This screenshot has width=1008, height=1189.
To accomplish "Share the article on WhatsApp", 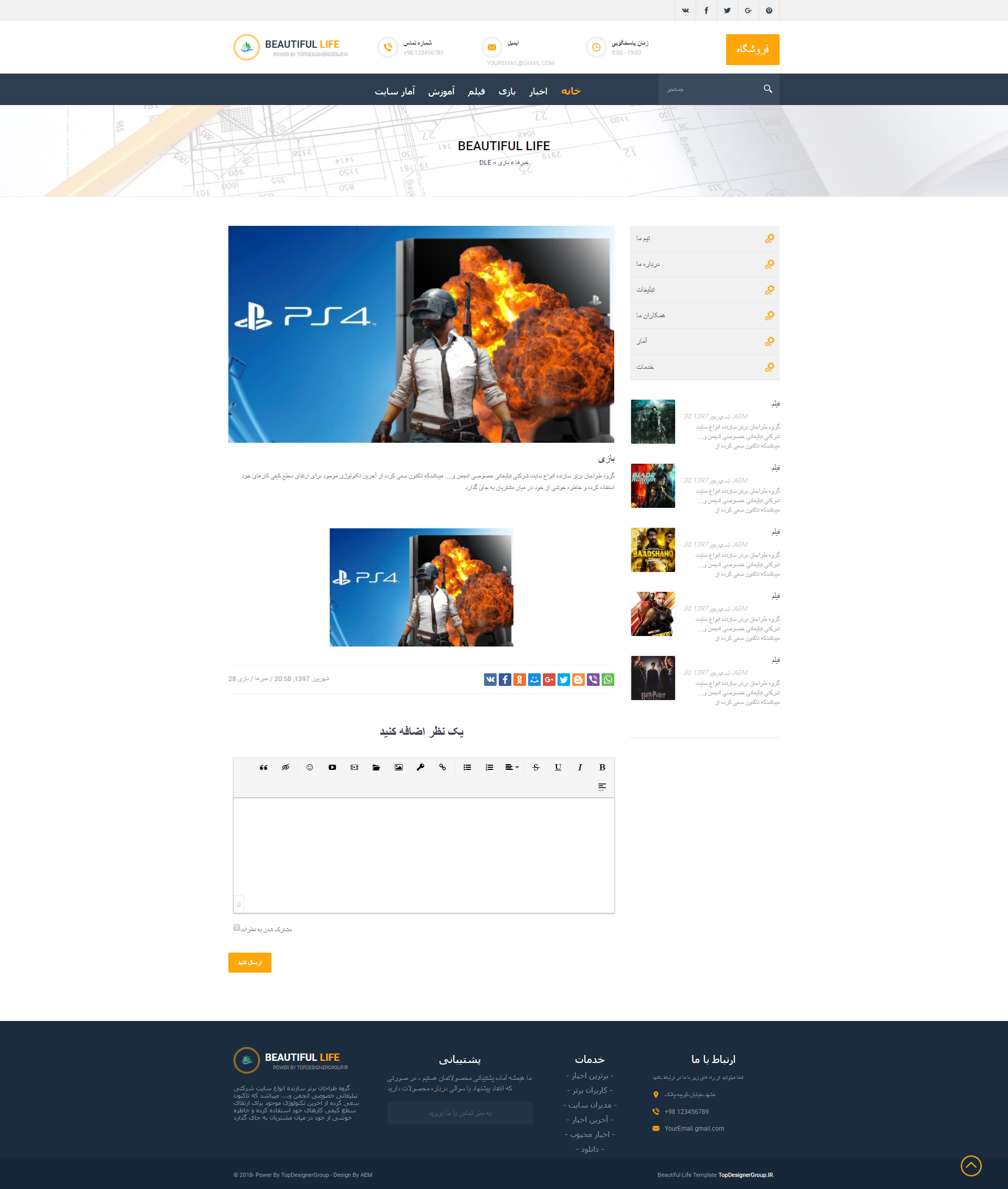I will coord(608,679).
